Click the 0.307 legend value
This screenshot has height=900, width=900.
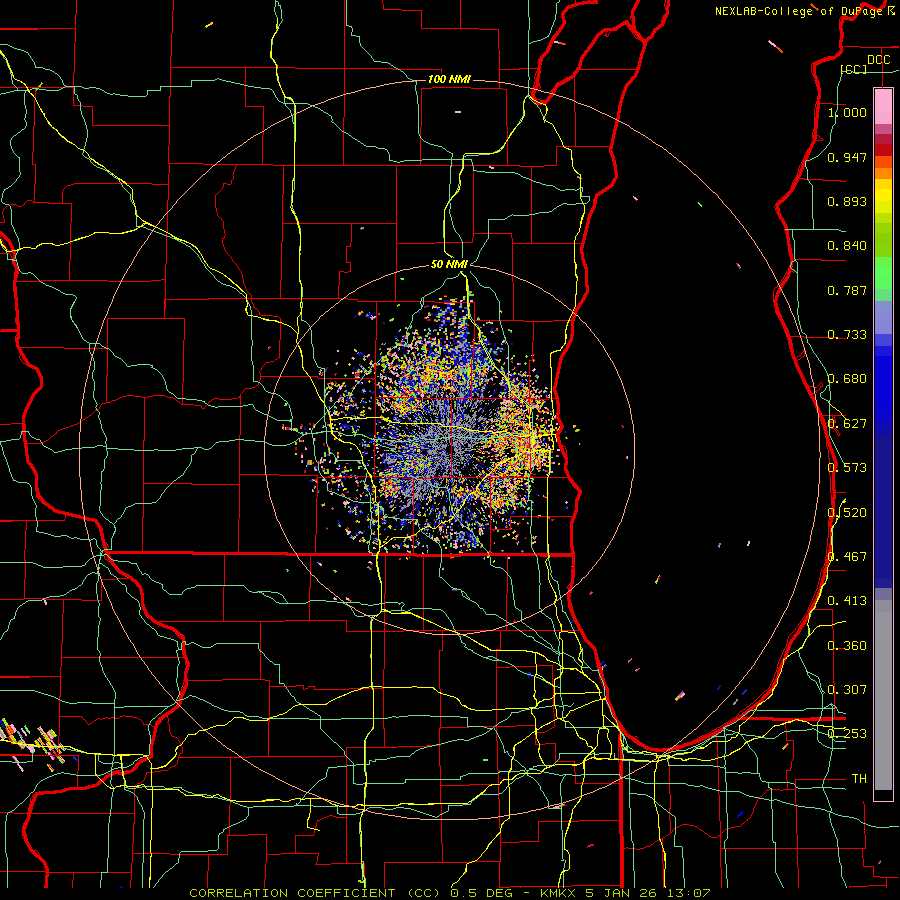[847, 690]
